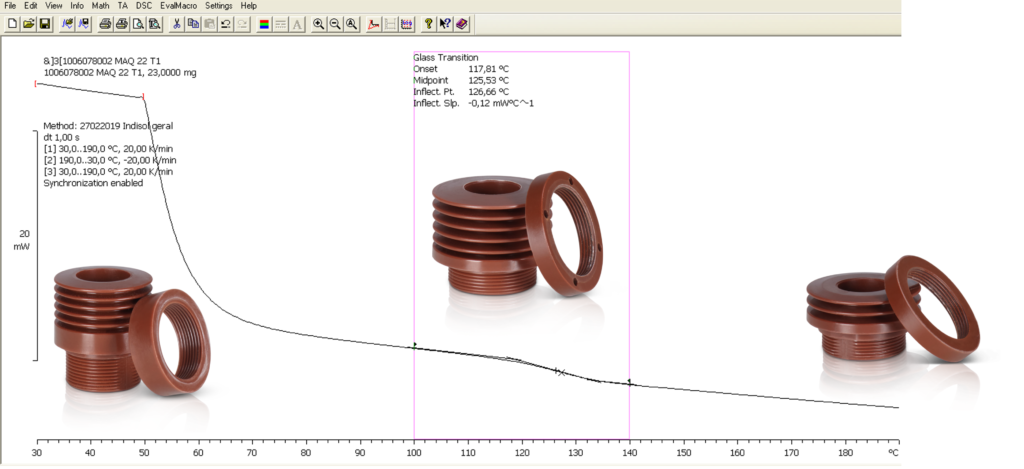Click the yellow question mark help icon
1024x469 pixels.
click(428, 23)
